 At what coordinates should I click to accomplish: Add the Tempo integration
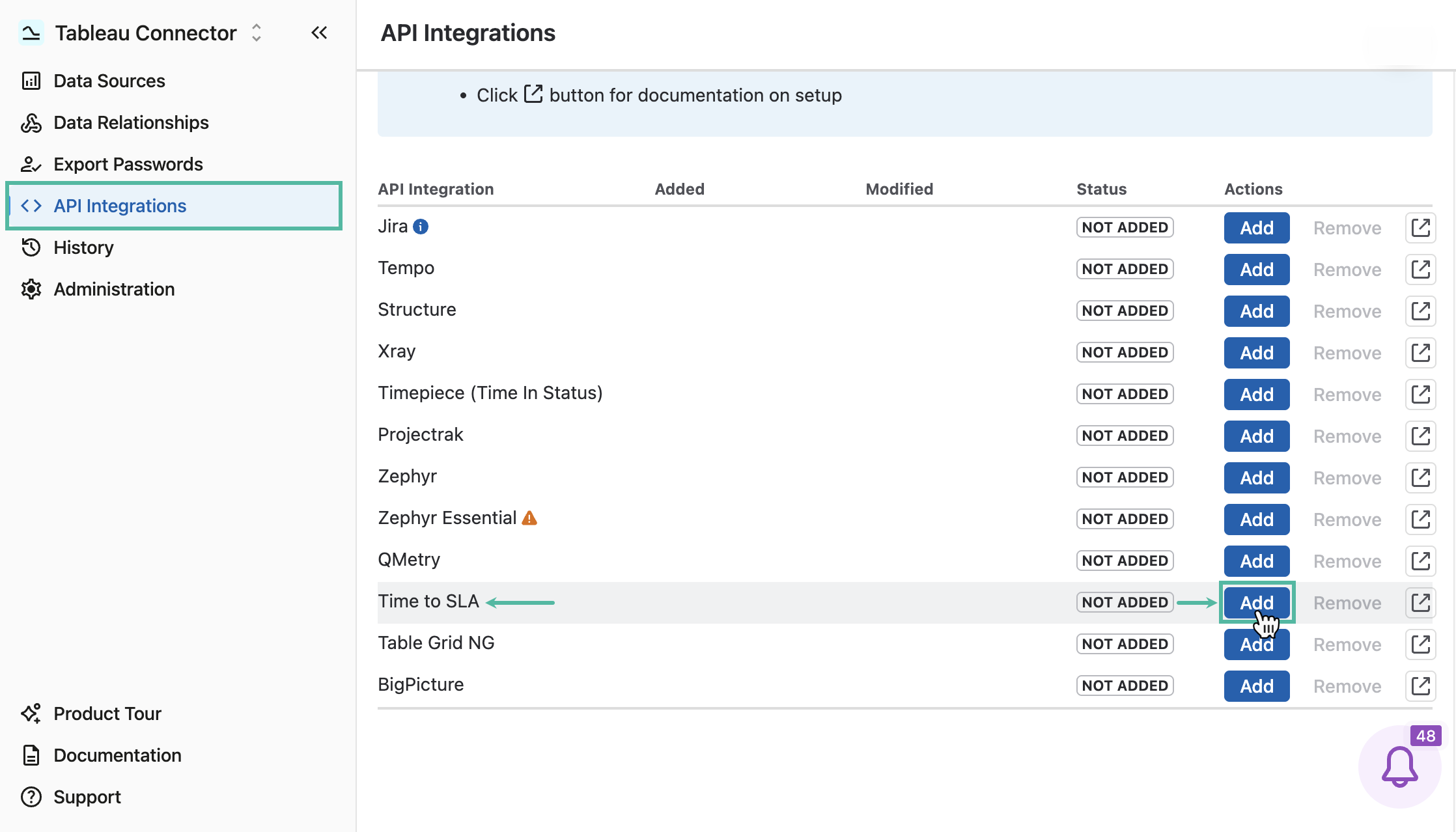click(1257, 270)
